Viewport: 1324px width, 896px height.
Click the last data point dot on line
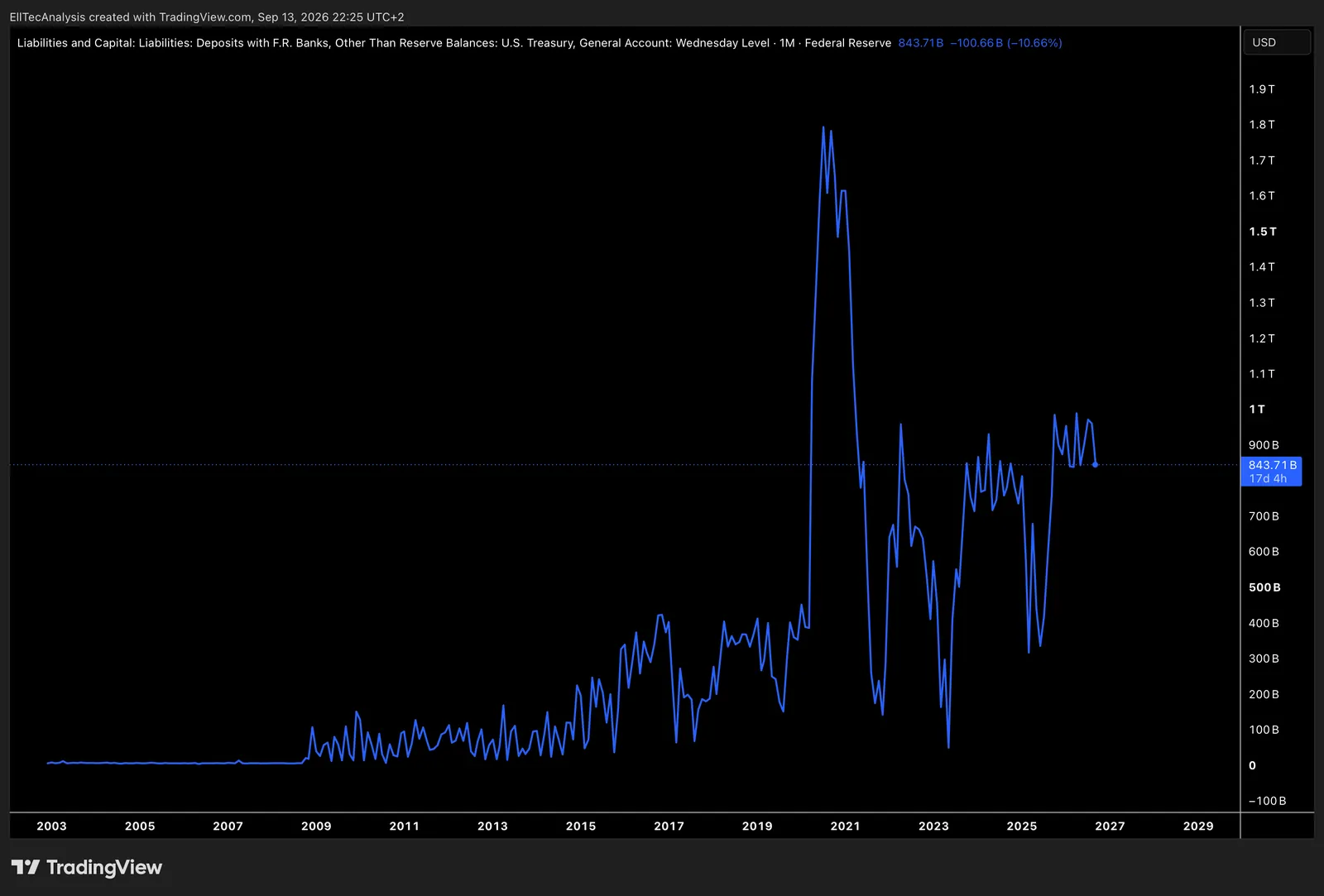point(1096,465)
